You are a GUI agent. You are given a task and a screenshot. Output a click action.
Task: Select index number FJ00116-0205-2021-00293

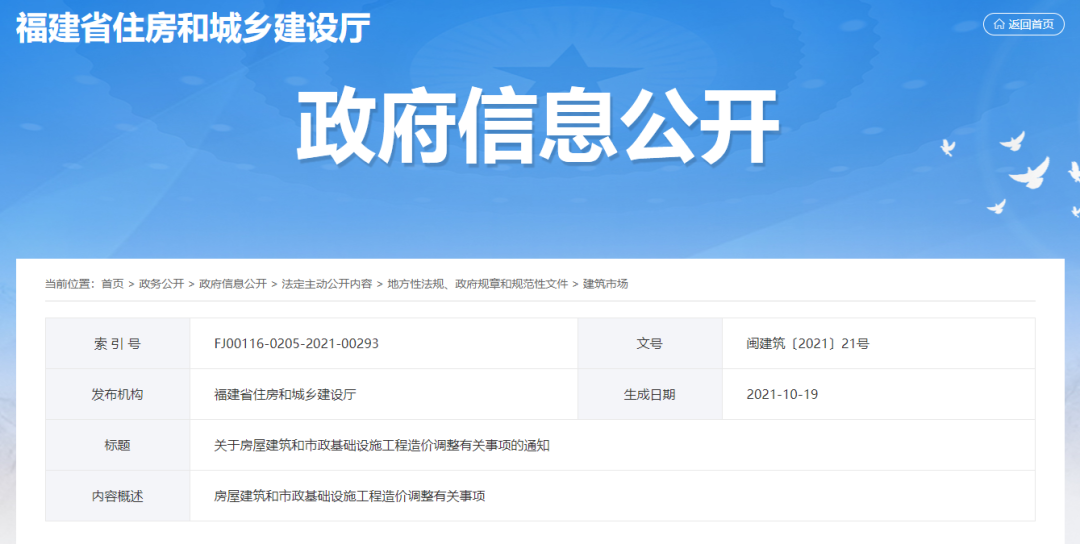click(296, 344)
